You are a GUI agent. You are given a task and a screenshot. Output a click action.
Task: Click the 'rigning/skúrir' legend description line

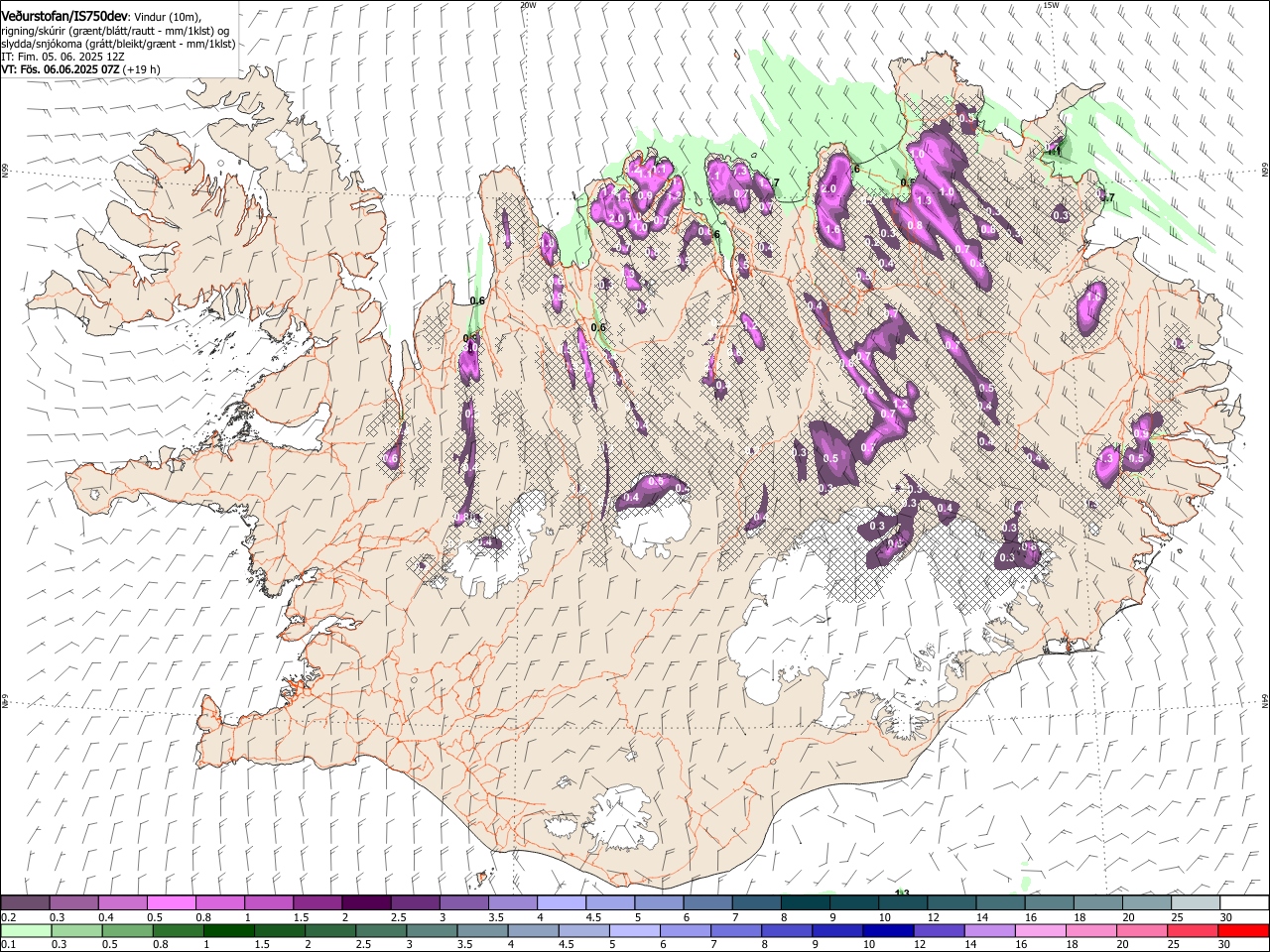115,31
